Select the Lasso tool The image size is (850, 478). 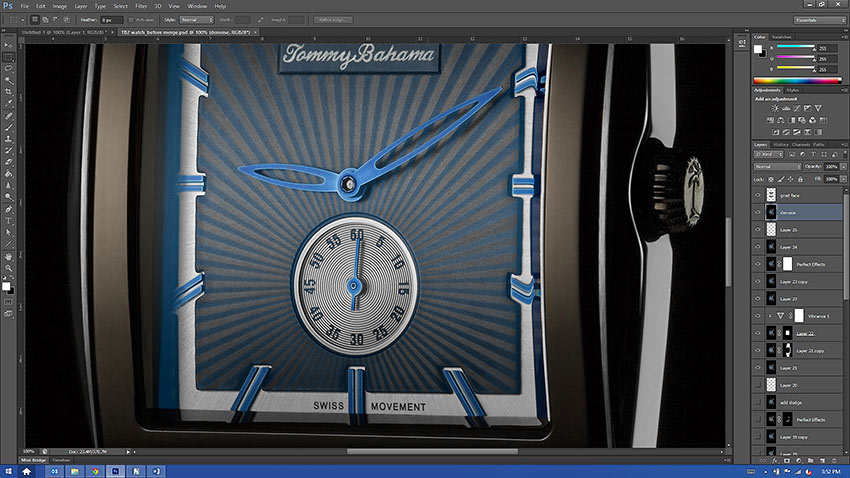pos(8,69)
